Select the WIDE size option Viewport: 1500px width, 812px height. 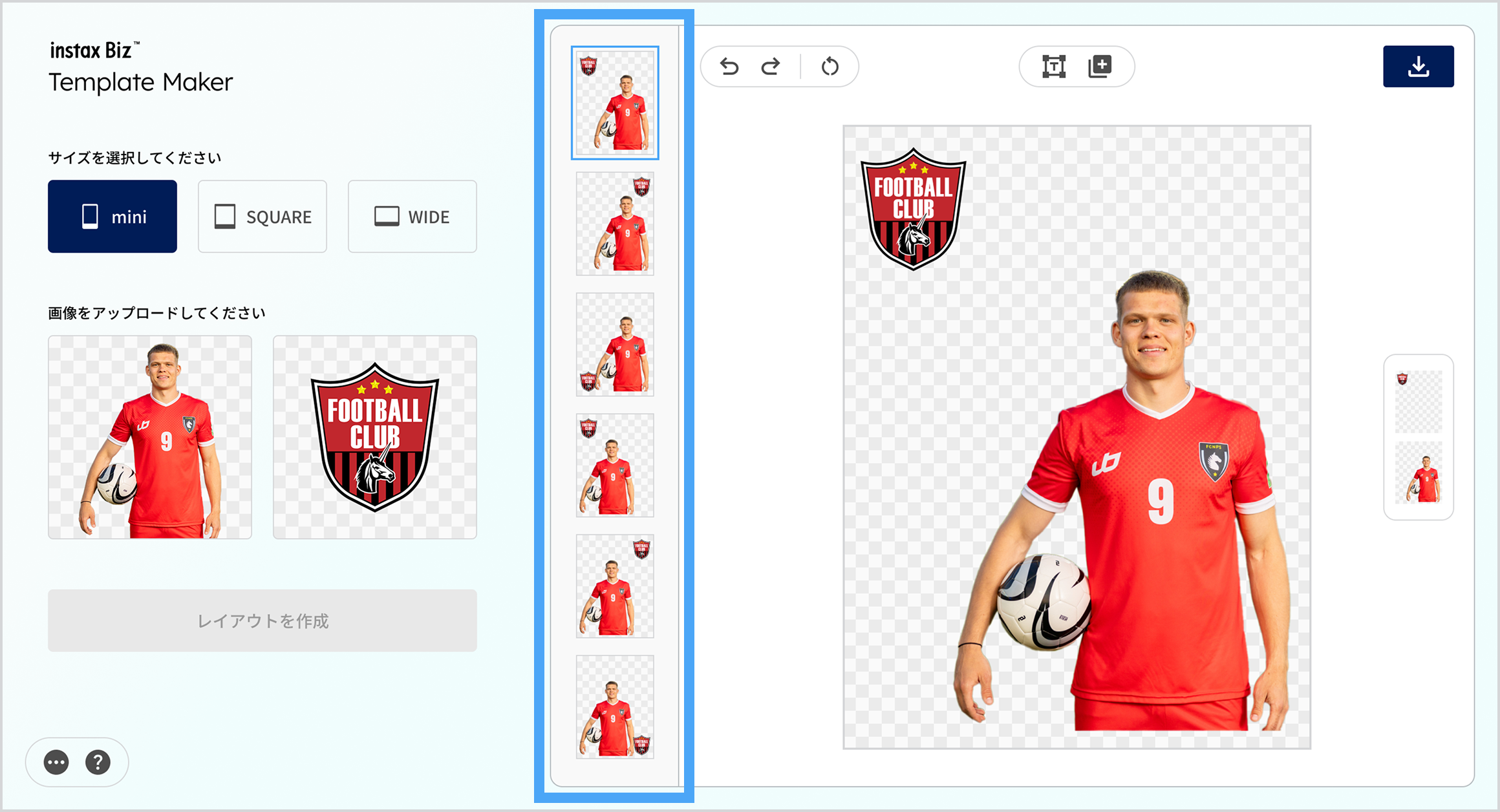tap(412, 217)
